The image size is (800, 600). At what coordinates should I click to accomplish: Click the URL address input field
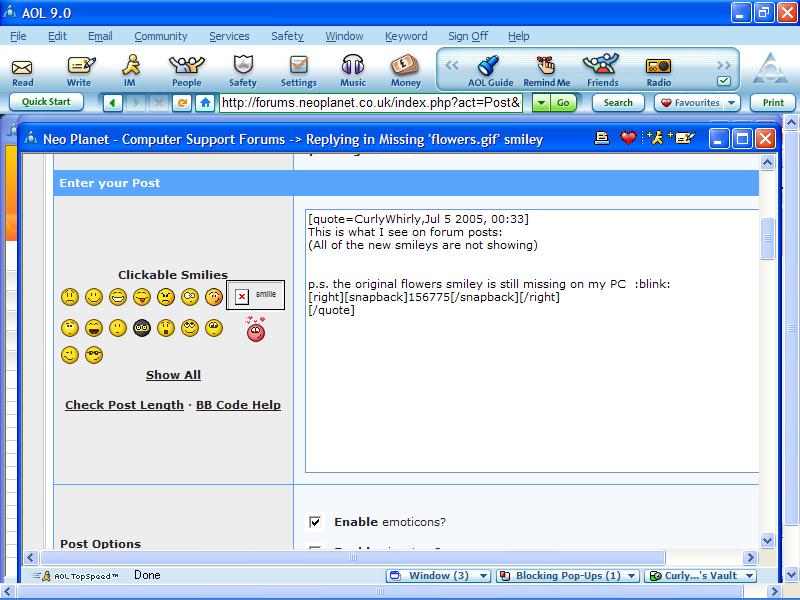tap(371, 103)
